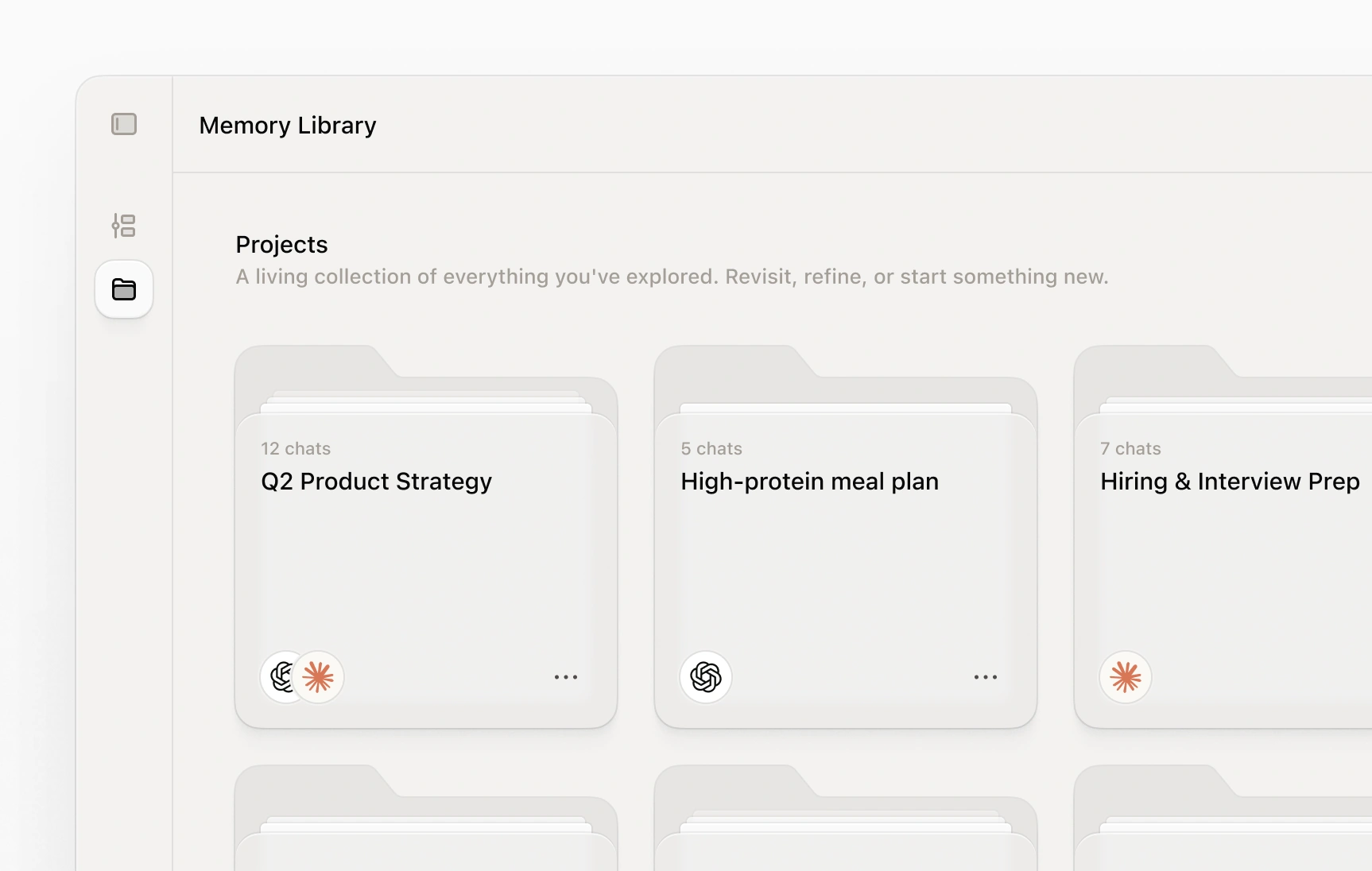Click the 'A living collection' description text

pos(672,277)
